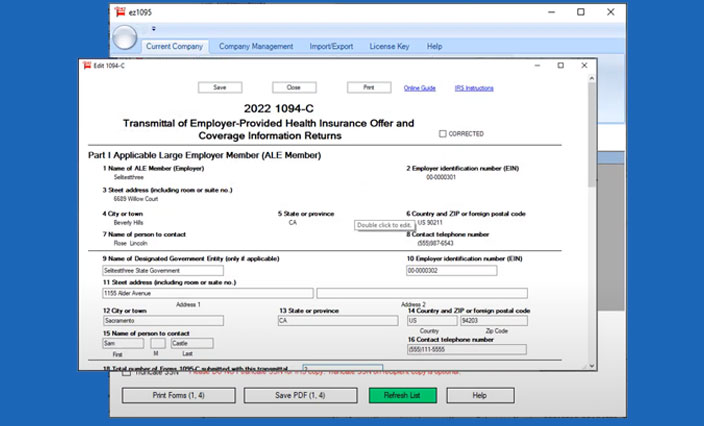
Task: Click the Save button in the 1094-C form
Action: [220, 88]
